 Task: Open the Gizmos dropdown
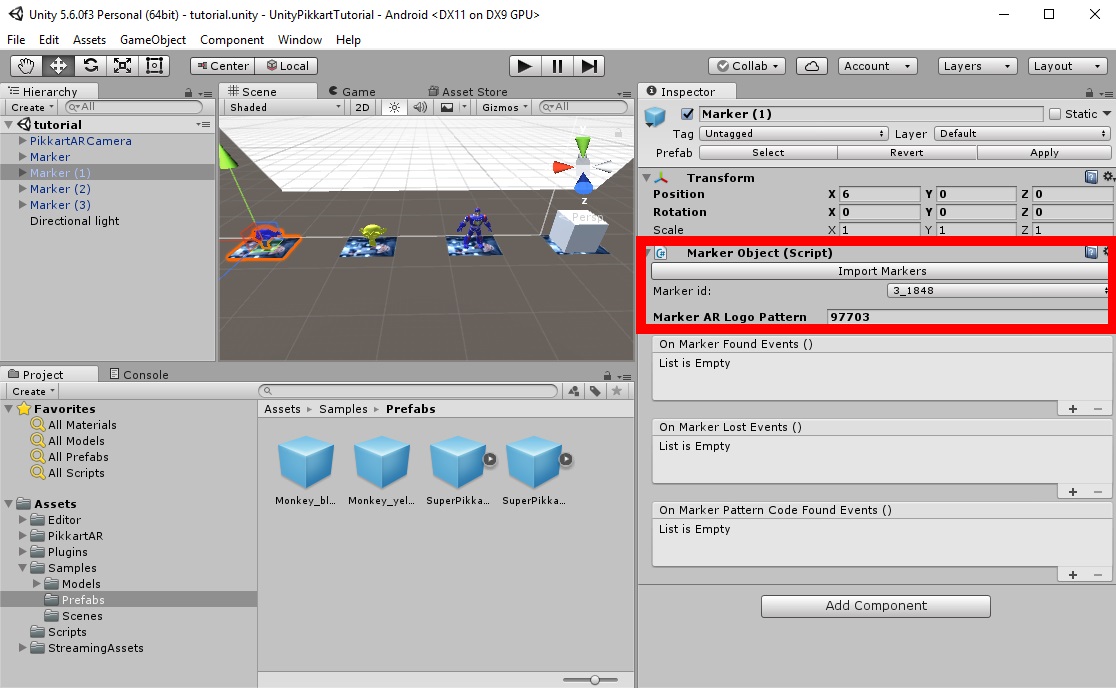[505, 107]
